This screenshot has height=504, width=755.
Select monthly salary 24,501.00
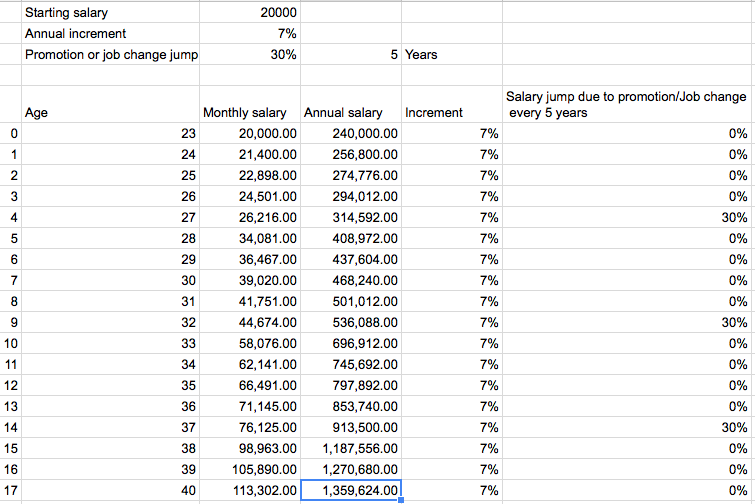tap(250, 196)
